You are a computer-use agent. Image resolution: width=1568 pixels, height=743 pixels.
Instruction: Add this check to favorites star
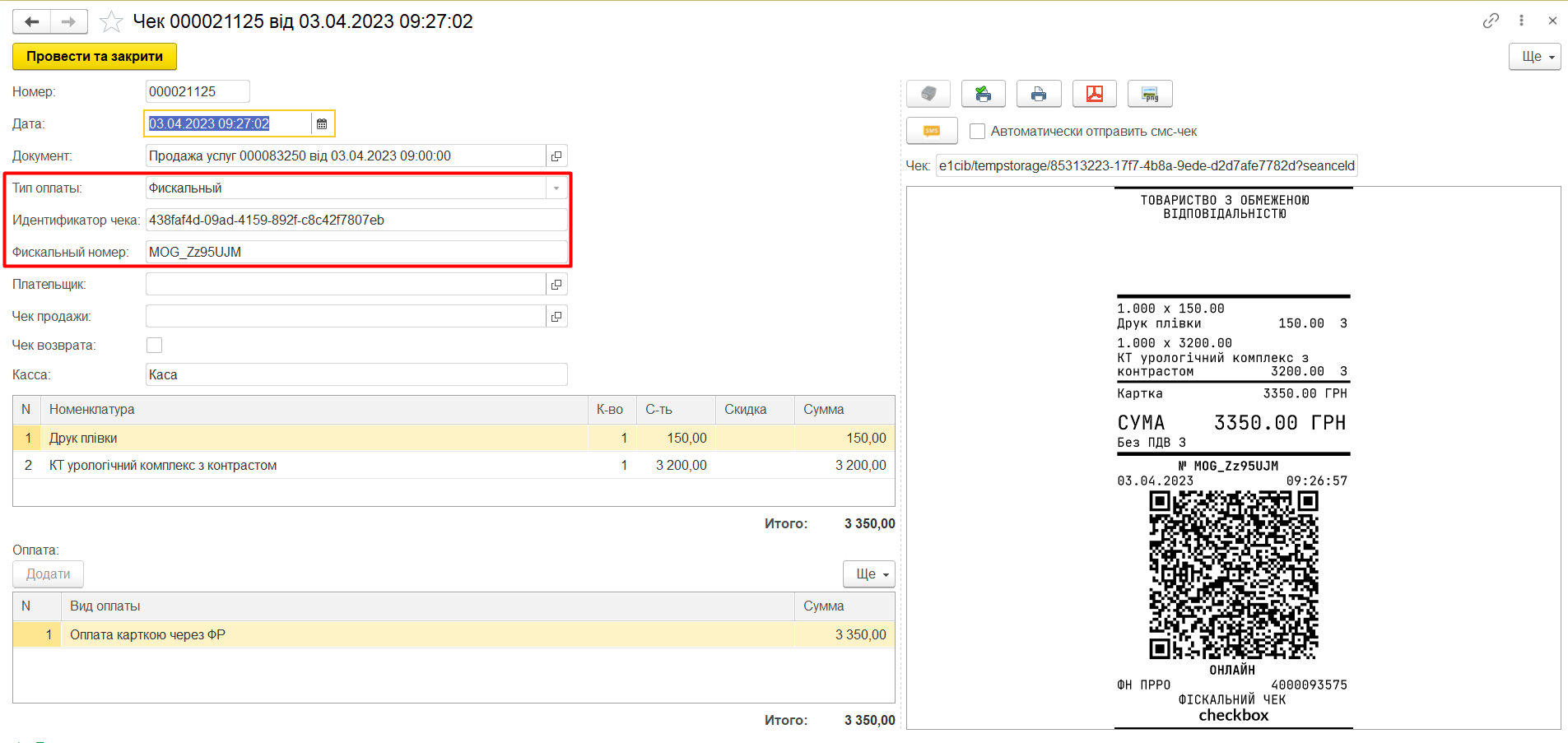click(111, 21)
